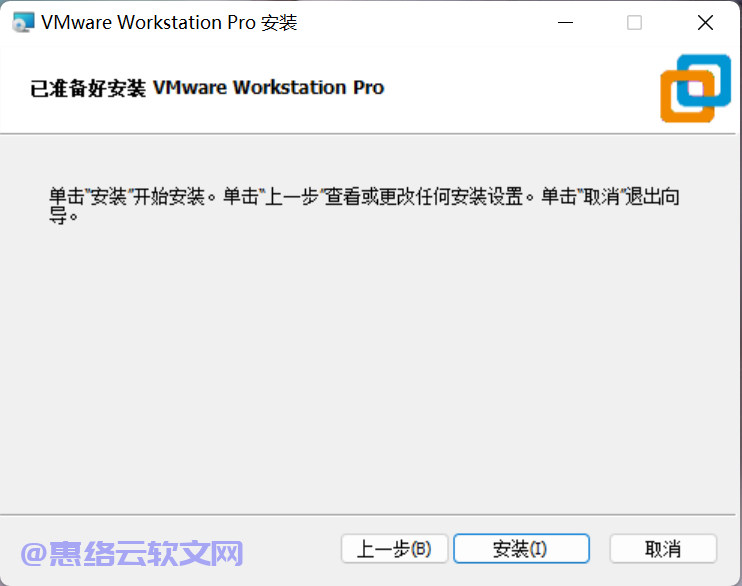Close the VMware installer window
Image resolution: width=742 pixels, height=586 pixels.
705,22
